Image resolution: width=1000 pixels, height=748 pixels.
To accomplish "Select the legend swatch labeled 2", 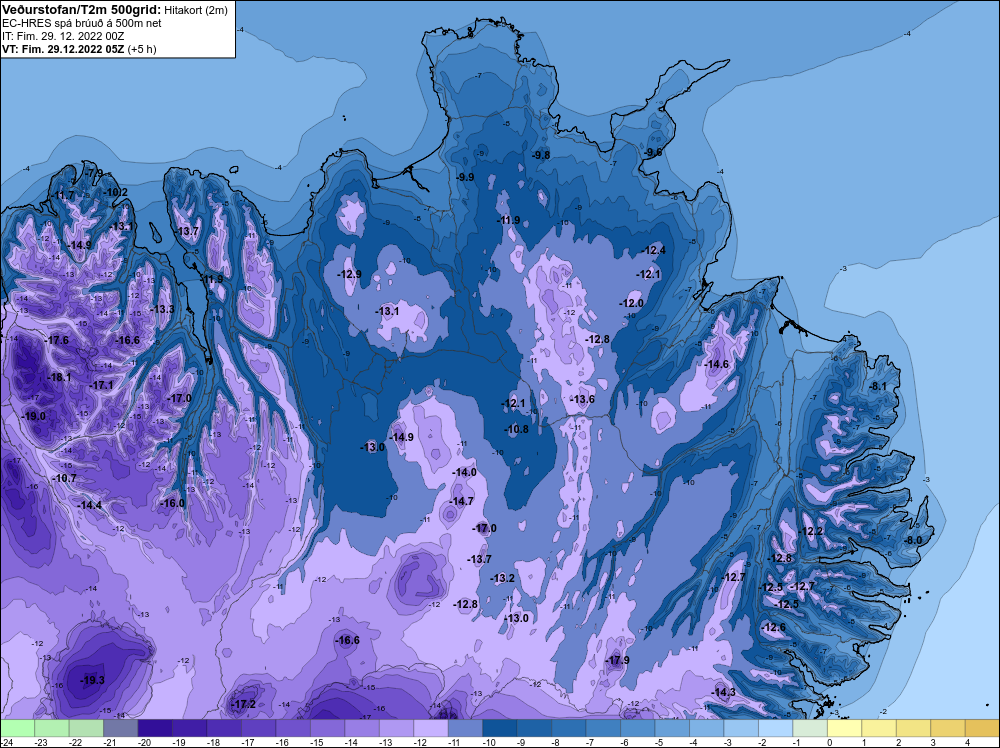I will [913, 728].
